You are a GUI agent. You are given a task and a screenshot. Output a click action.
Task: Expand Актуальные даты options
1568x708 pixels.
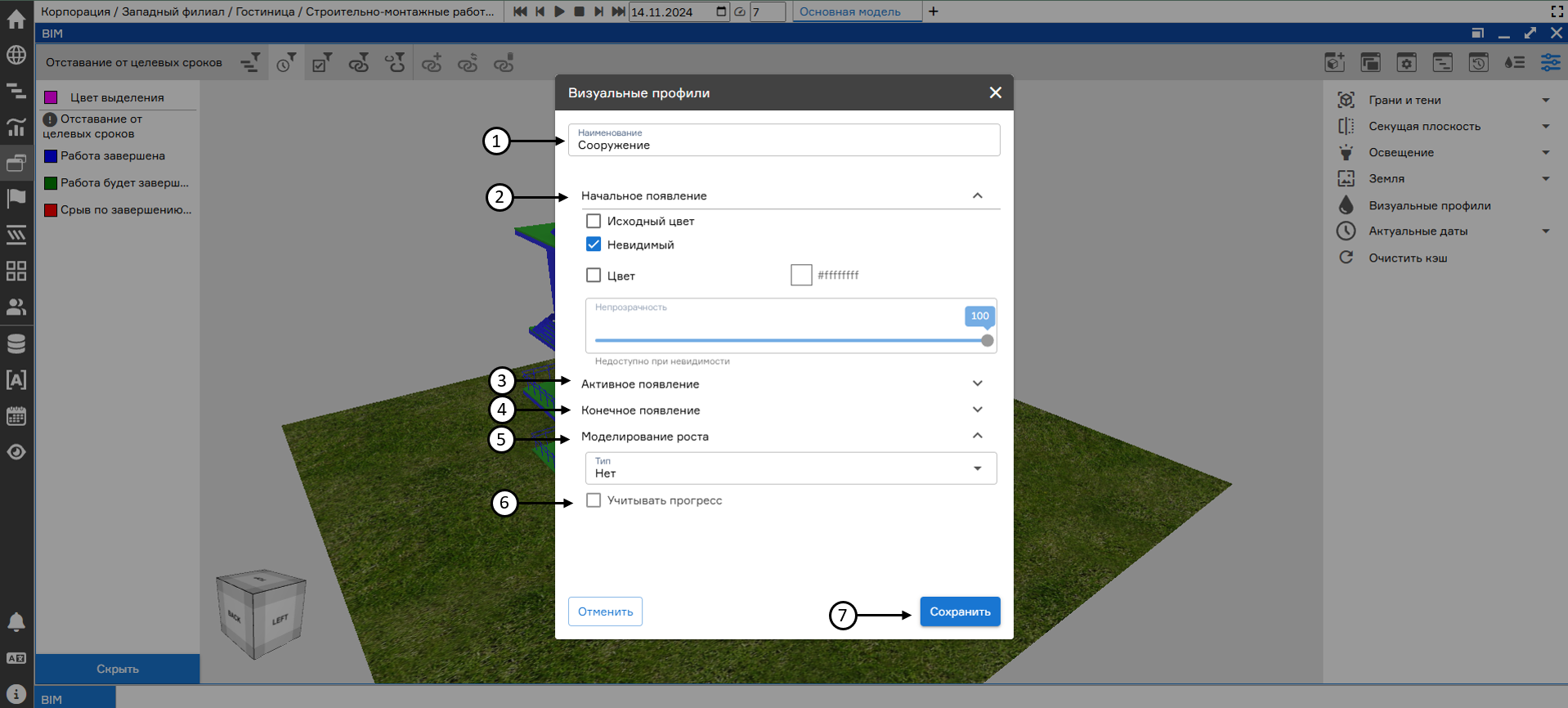[1546, 231]
